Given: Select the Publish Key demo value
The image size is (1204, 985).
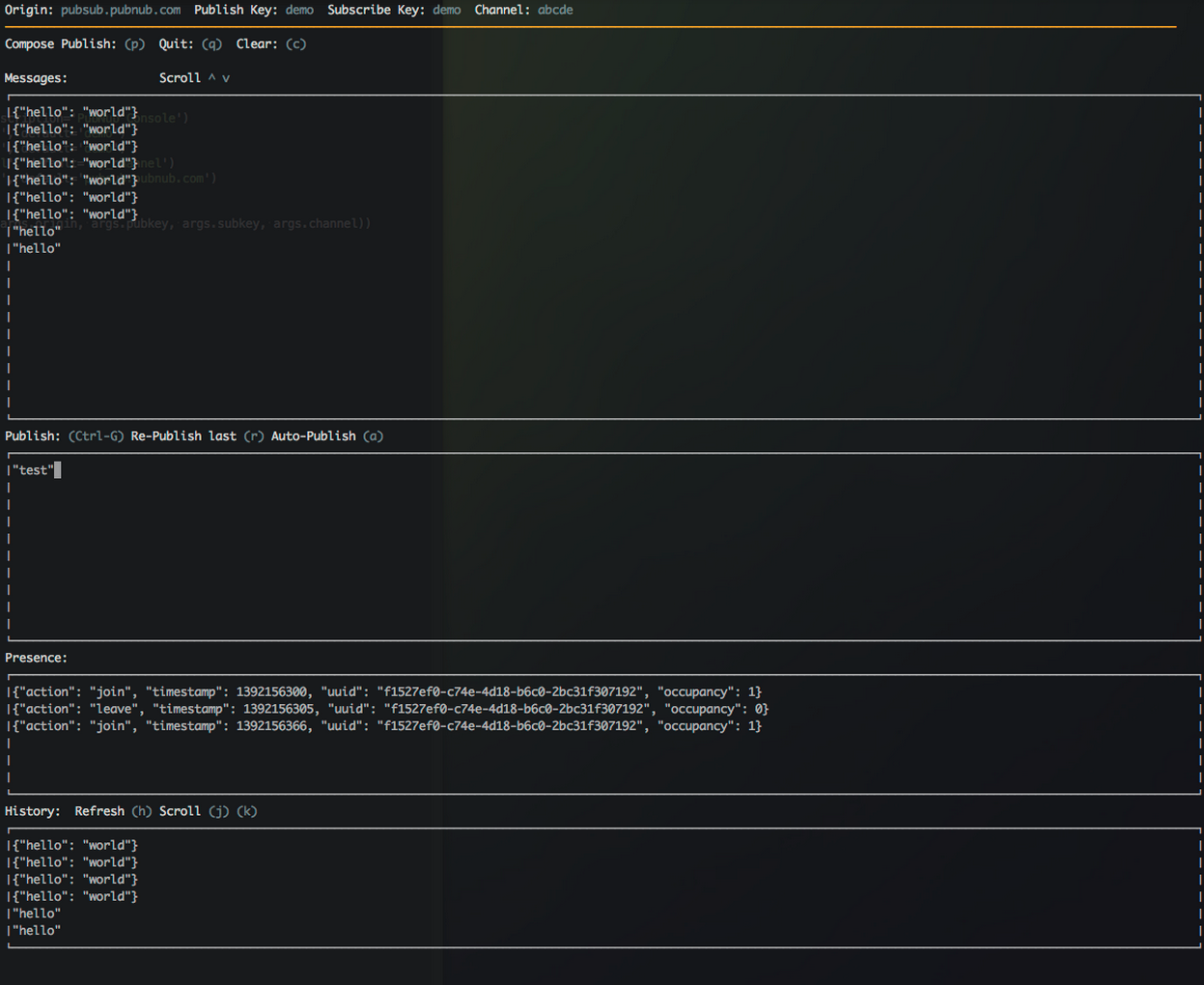Looking at the screenshot, I should 299,10.
